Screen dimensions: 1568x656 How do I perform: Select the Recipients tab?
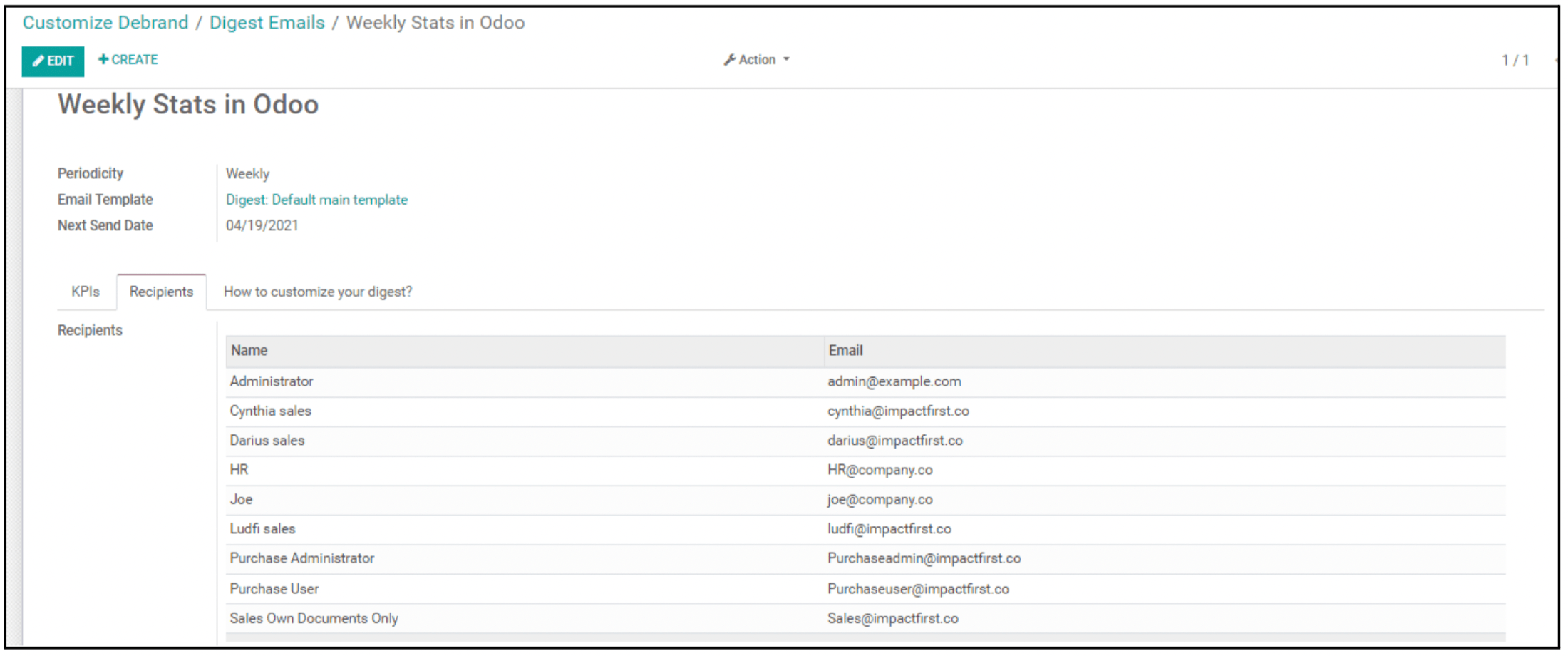pos(161,292)
